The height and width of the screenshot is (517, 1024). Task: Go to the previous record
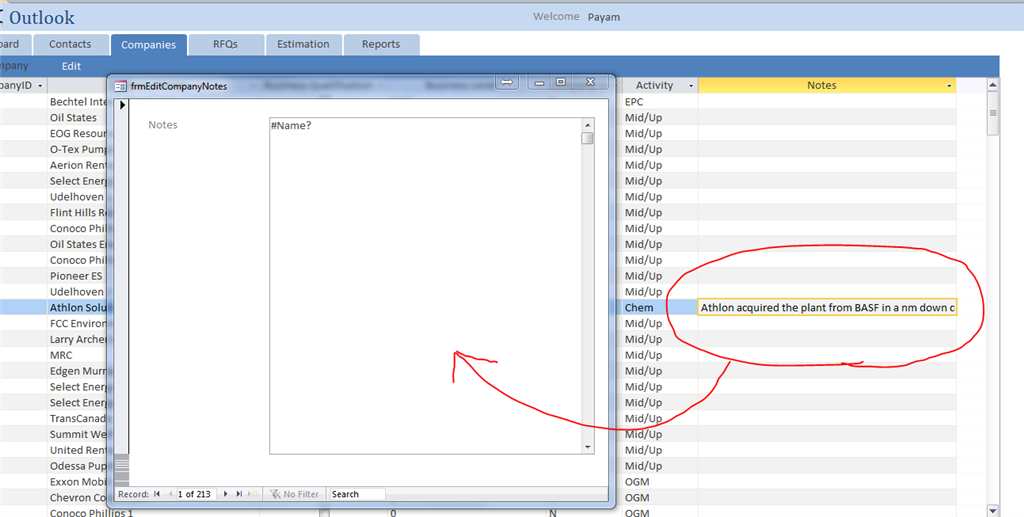coord(170,494)
